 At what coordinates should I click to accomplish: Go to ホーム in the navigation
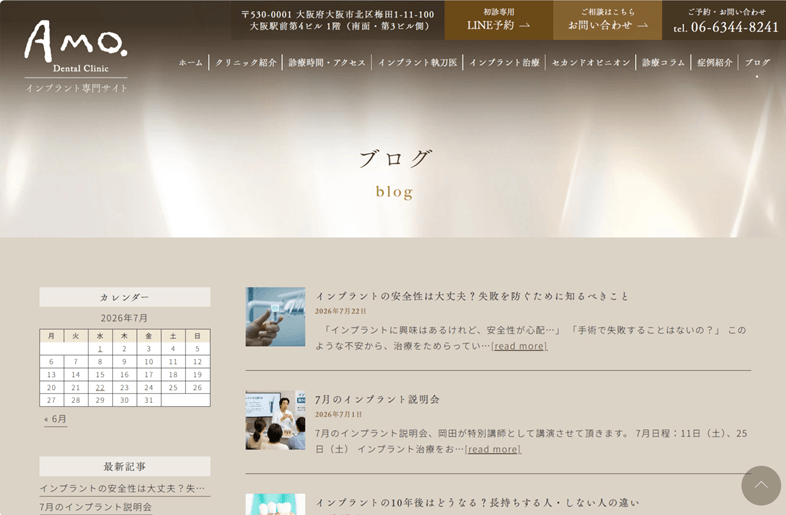point(190,63)
